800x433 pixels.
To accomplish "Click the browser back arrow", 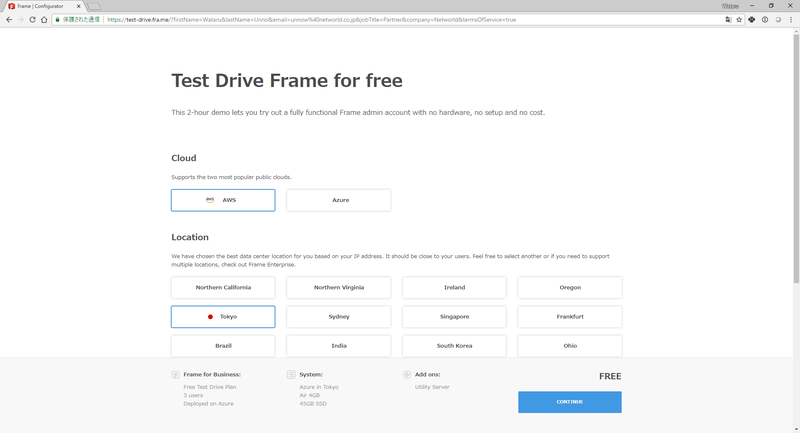I will click(9, 19).
